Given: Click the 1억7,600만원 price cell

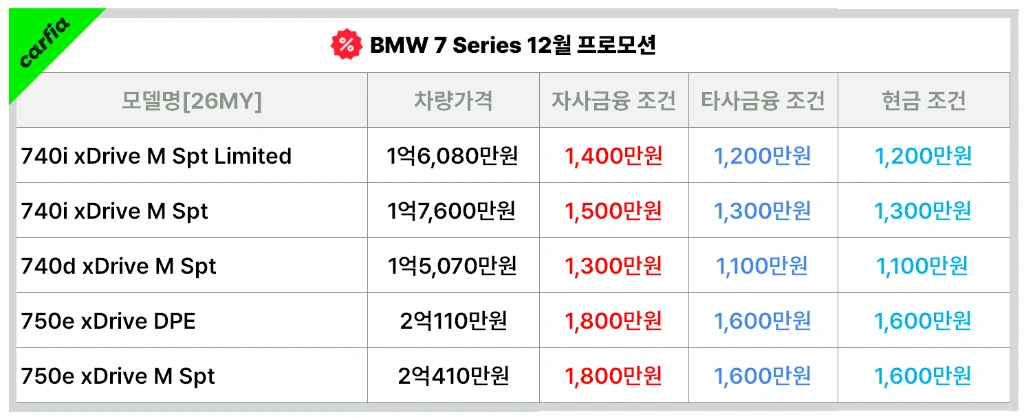Looking at the screenshot, I should point(451,211).
